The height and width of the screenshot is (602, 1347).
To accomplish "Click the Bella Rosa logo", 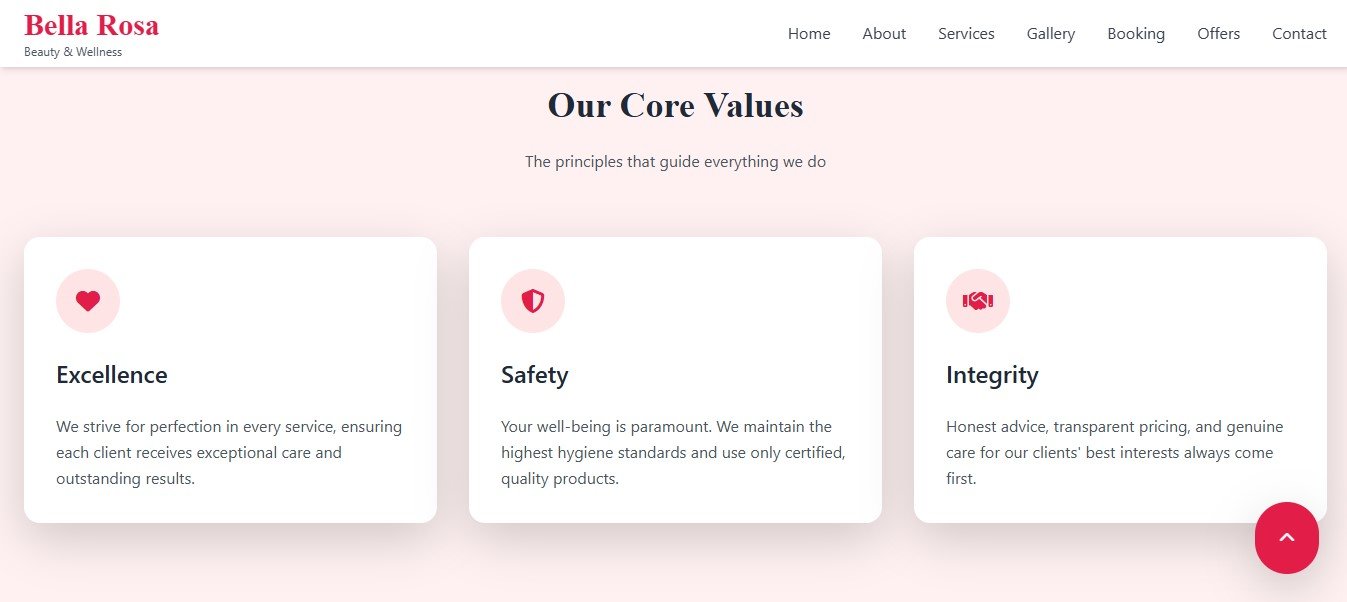I will click(91, 25).
